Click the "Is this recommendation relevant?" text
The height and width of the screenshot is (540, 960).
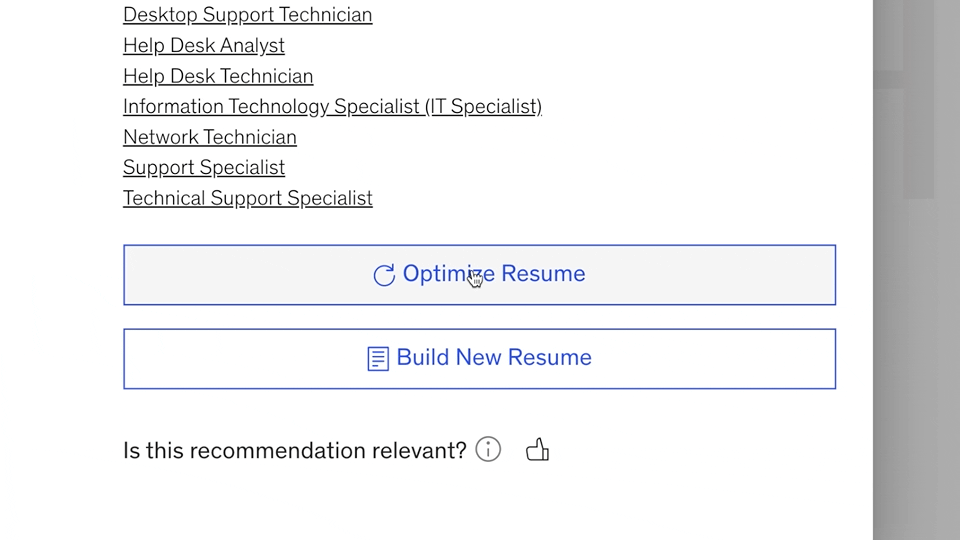295,451
